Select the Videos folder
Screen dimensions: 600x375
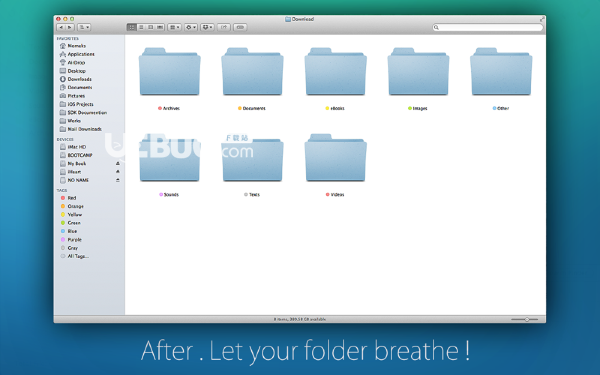[335, 158]
